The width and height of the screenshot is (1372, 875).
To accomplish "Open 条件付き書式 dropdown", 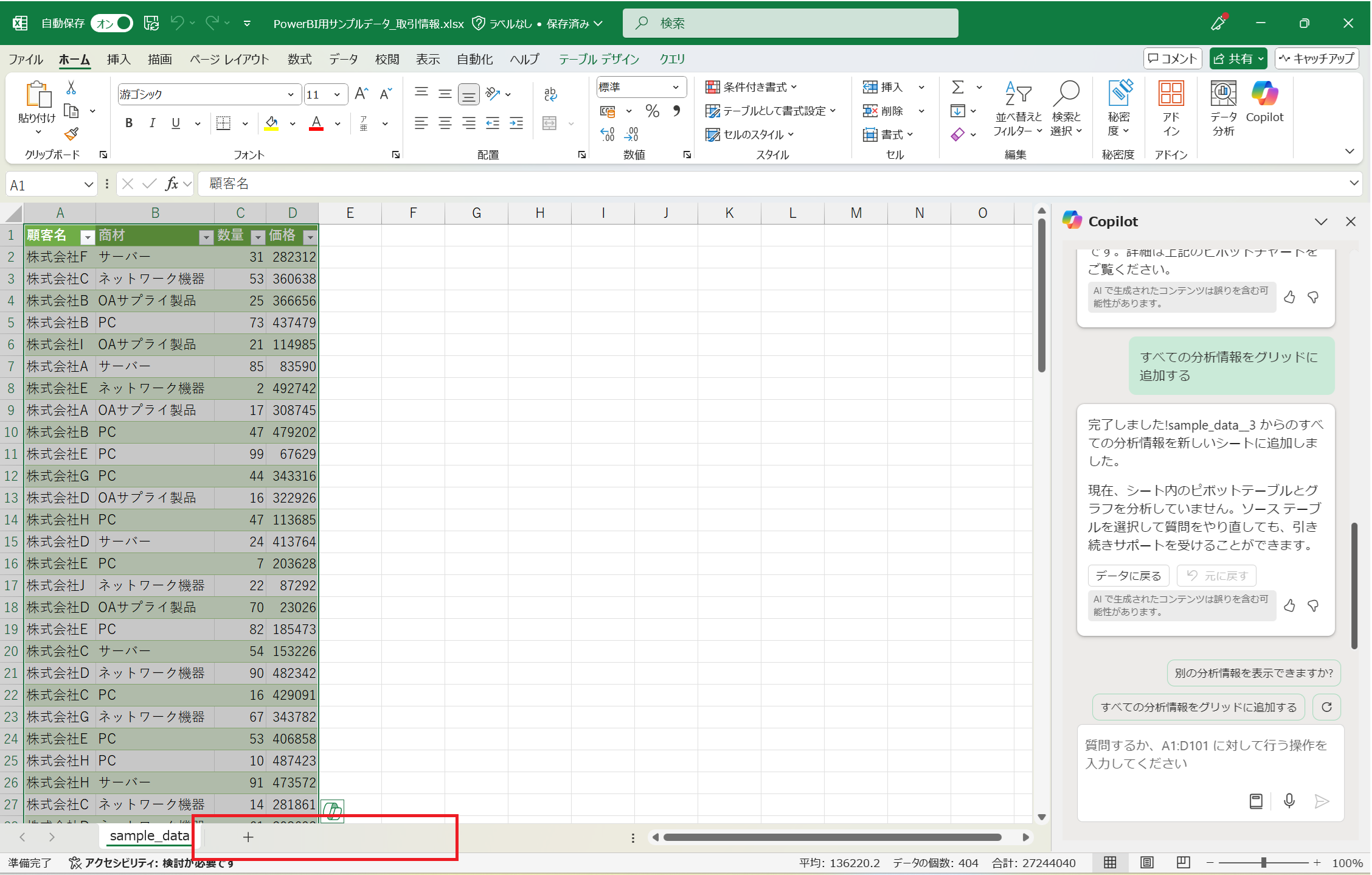I will 750,87.
